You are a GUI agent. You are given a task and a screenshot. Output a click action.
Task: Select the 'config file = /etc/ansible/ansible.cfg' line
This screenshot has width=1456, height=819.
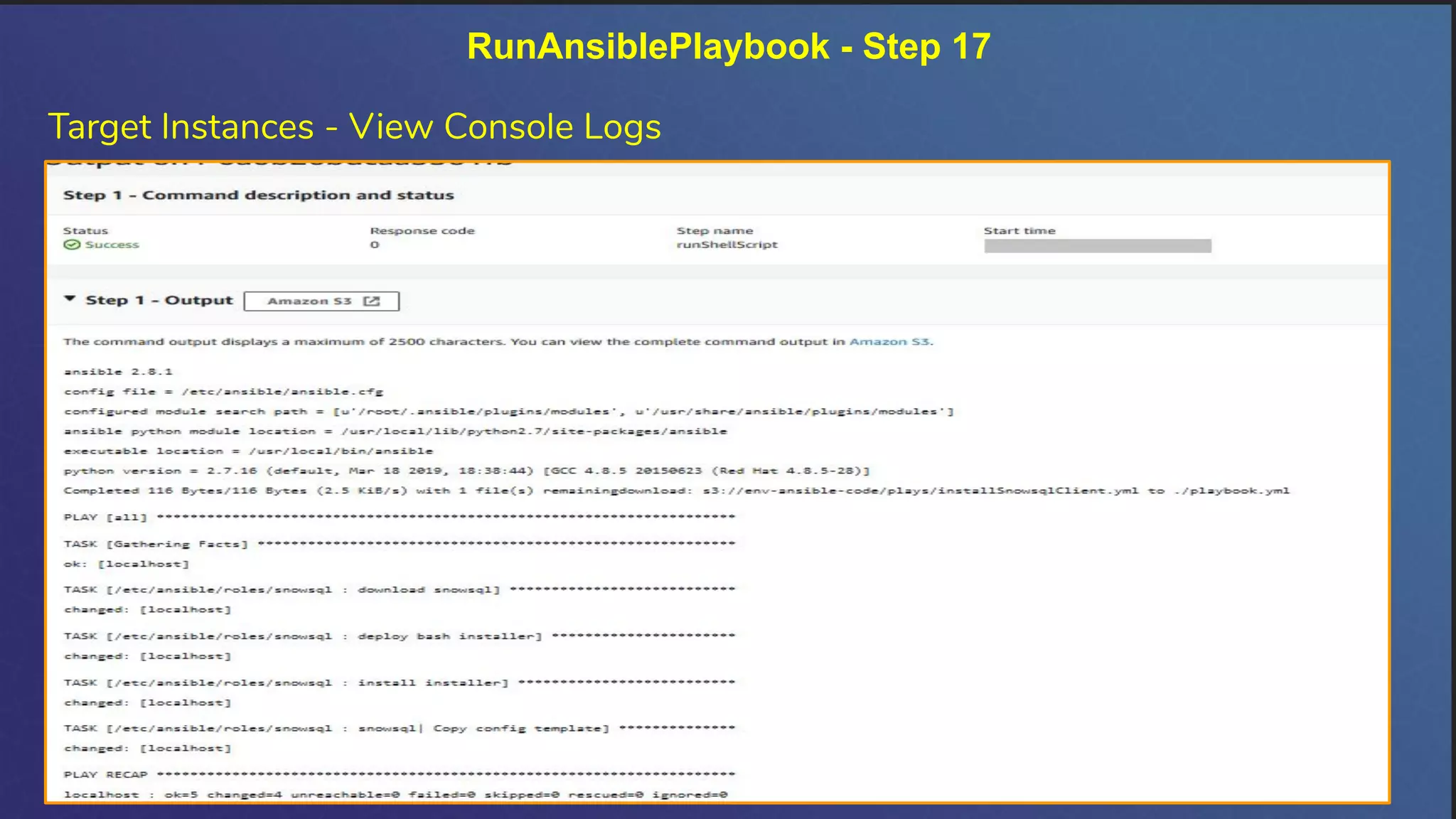coord(223,392)
